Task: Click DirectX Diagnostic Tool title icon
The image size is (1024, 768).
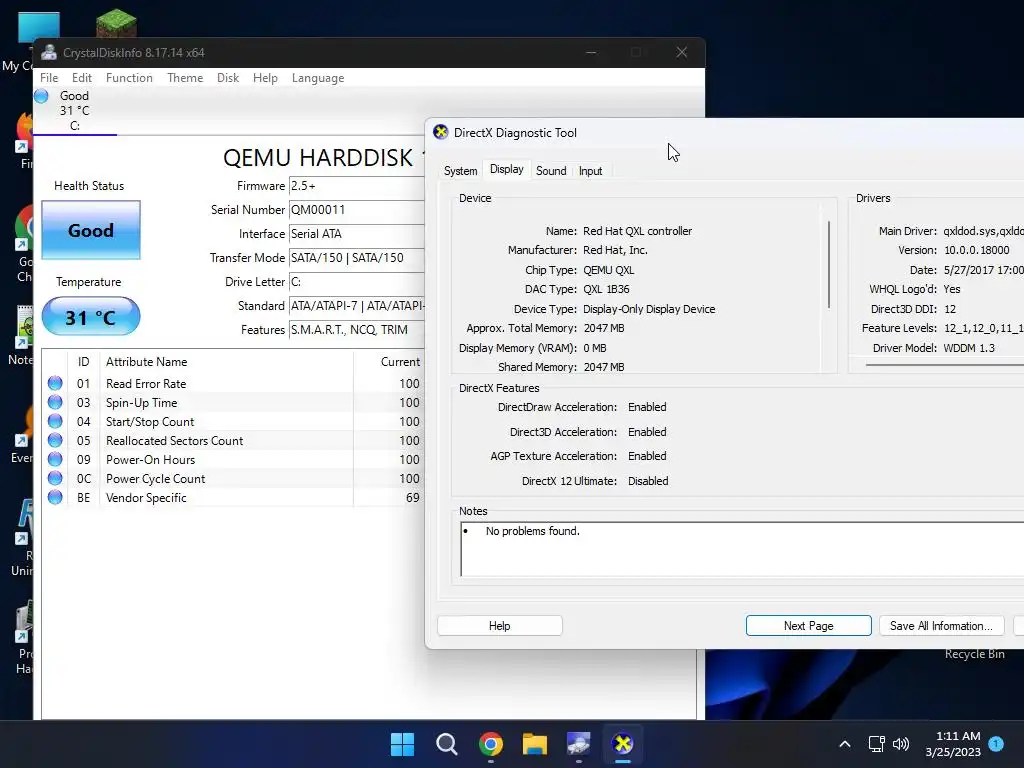Action: [x=441, y=133]
